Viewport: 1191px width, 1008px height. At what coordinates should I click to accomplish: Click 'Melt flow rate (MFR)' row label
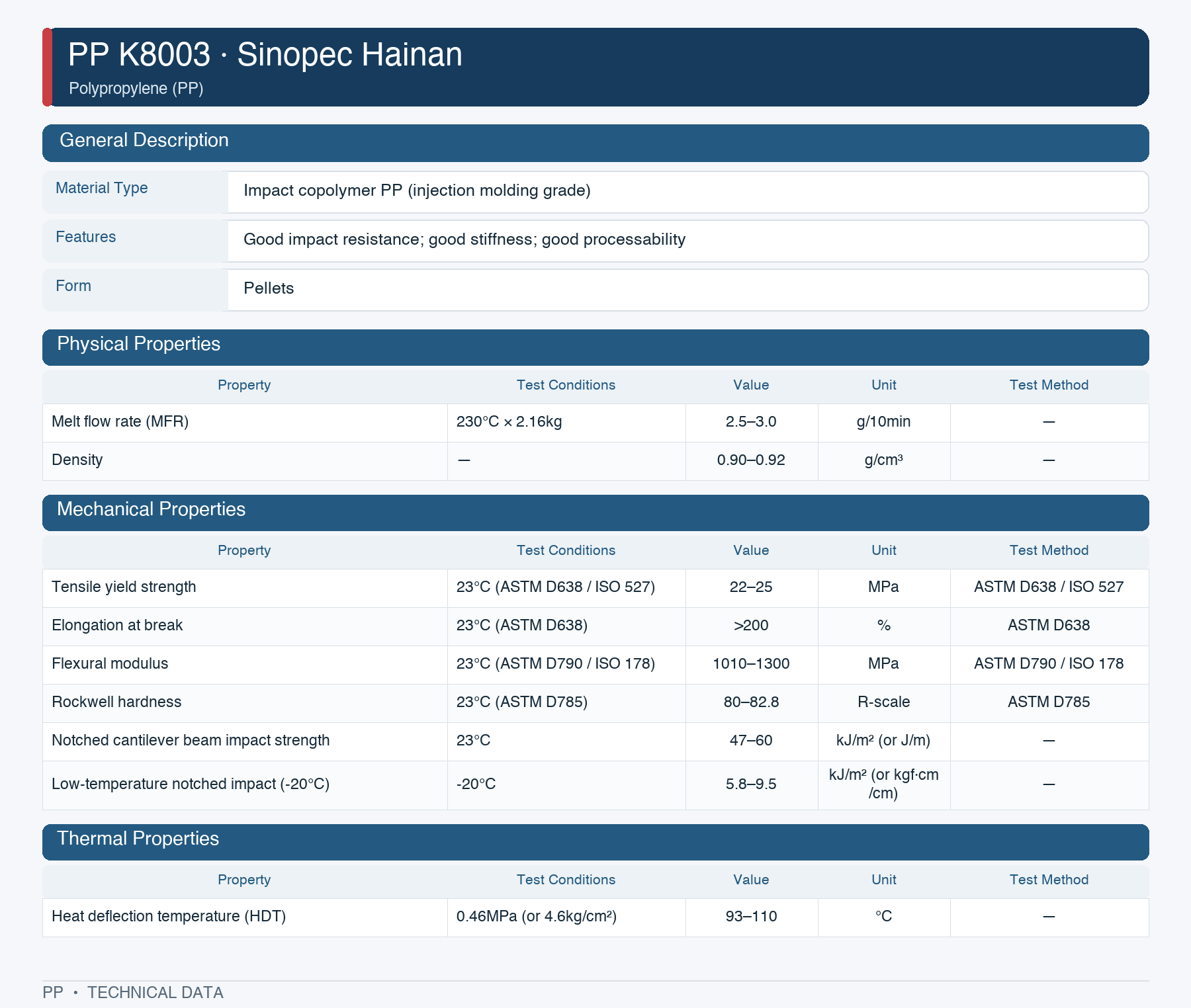click(120, 421)
